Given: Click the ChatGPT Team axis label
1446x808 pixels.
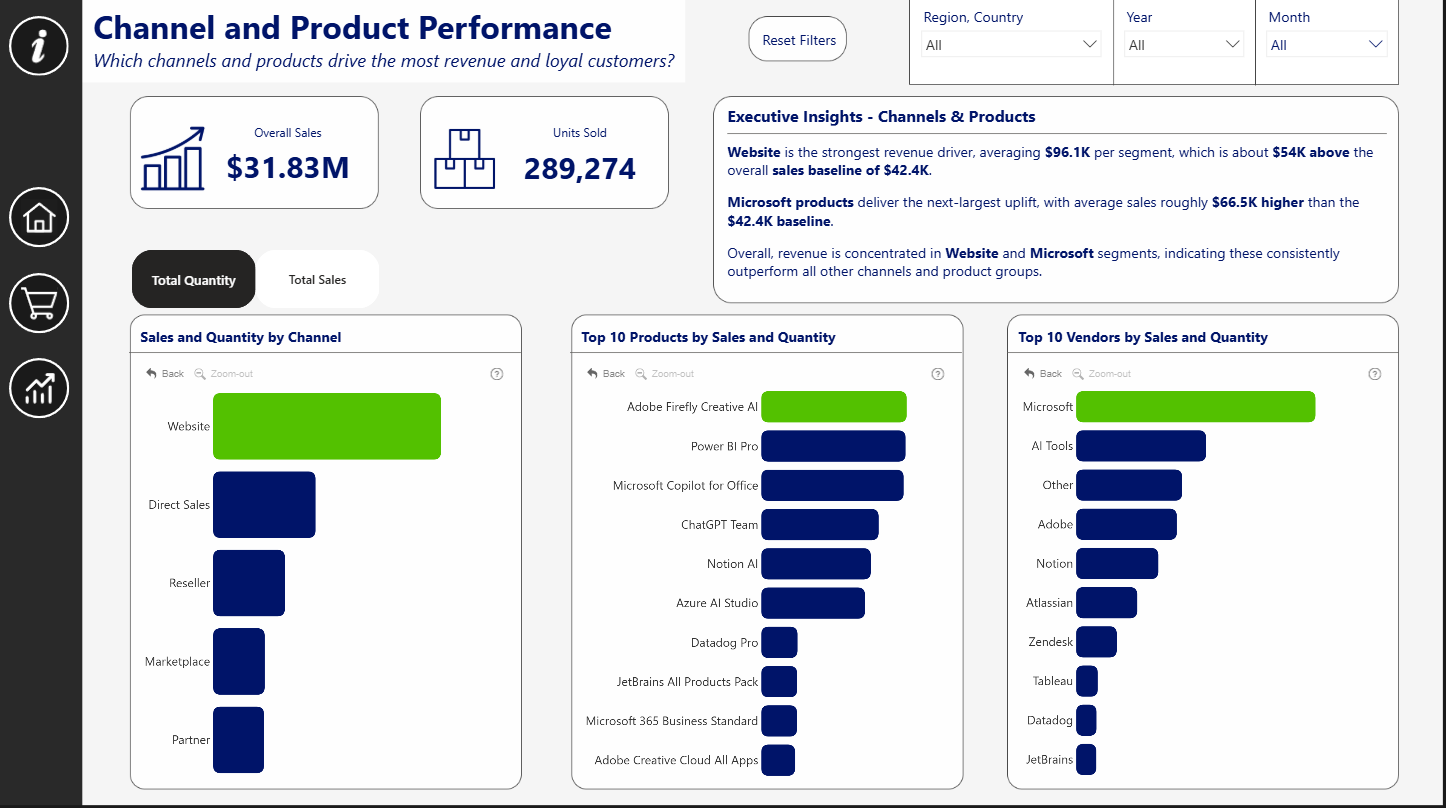Looking at the screenshot, I should click(x=720, y=524).
